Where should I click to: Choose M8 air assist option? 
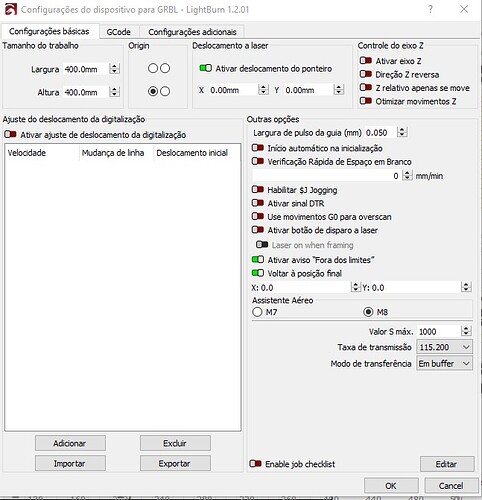coord(368,312)
